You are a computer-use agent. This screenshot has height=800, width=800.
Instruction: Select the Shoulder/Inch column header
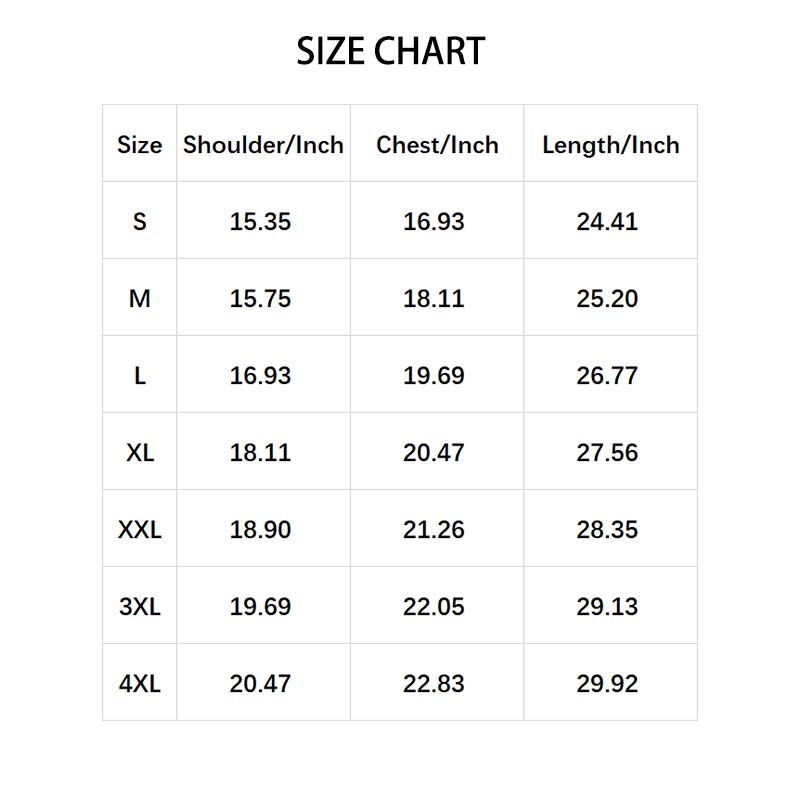click(263, 145)
